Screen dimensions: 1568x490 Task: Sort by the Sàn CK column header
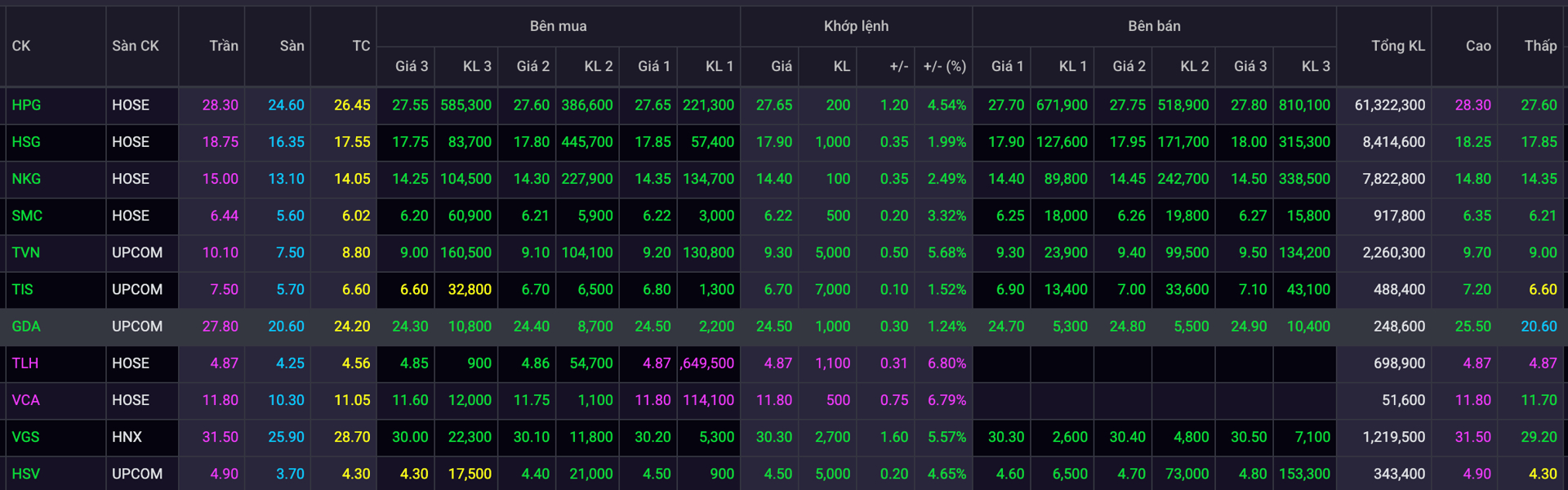[136, 46]
